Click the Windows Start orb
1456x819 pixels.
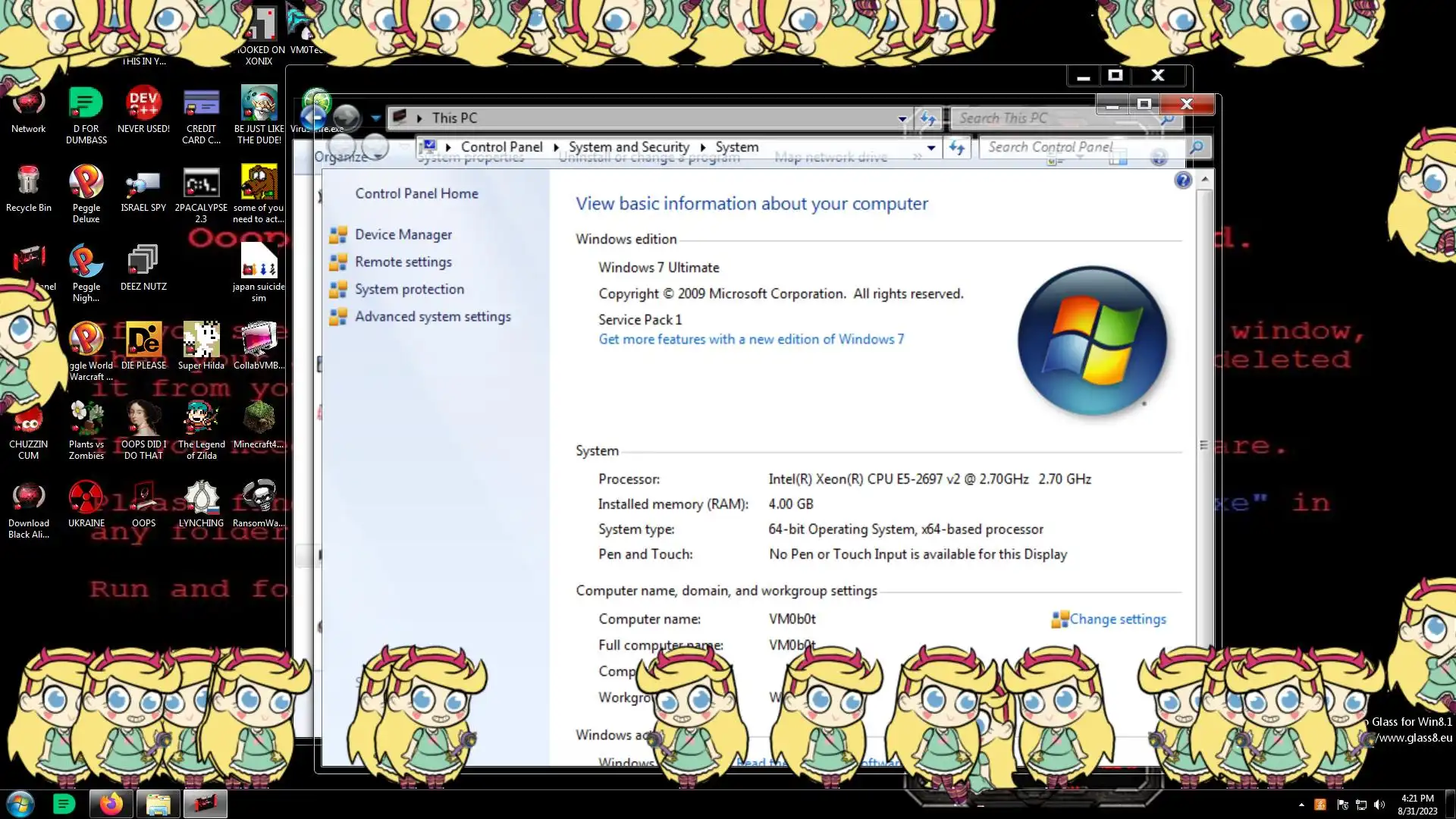20,804
